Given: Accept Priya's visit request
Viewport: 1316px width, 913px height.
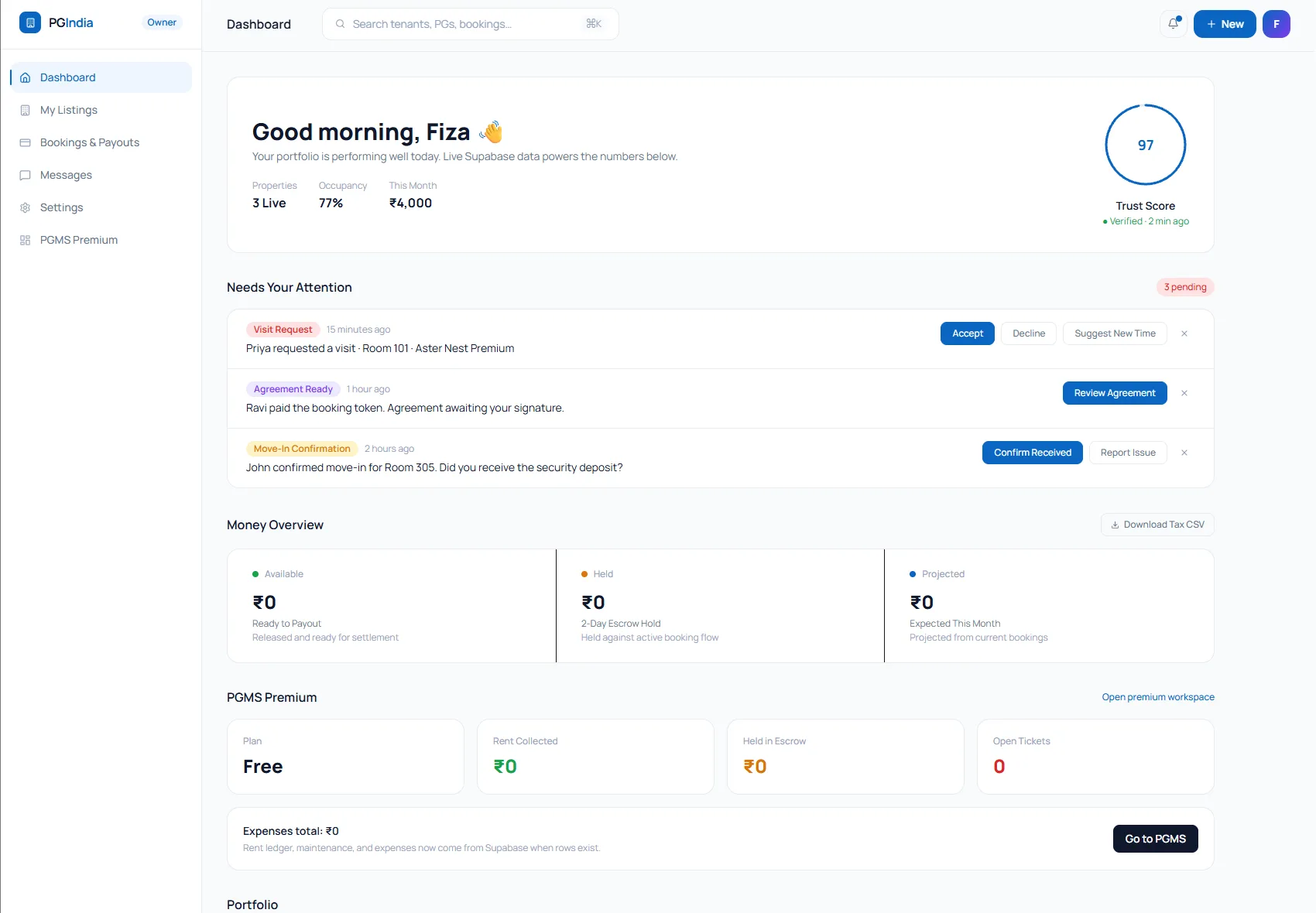Looking at the screenshot, I should [968, 333].
